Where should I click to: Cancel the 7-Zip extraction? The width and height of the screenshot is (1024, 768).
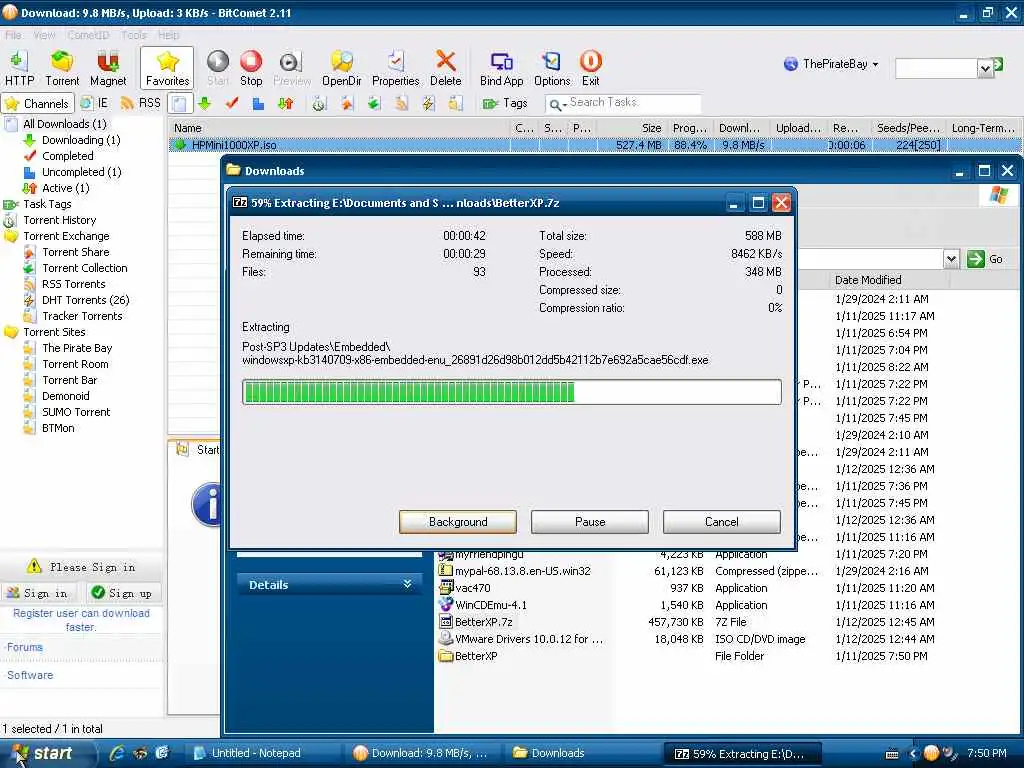click(722, 522)
